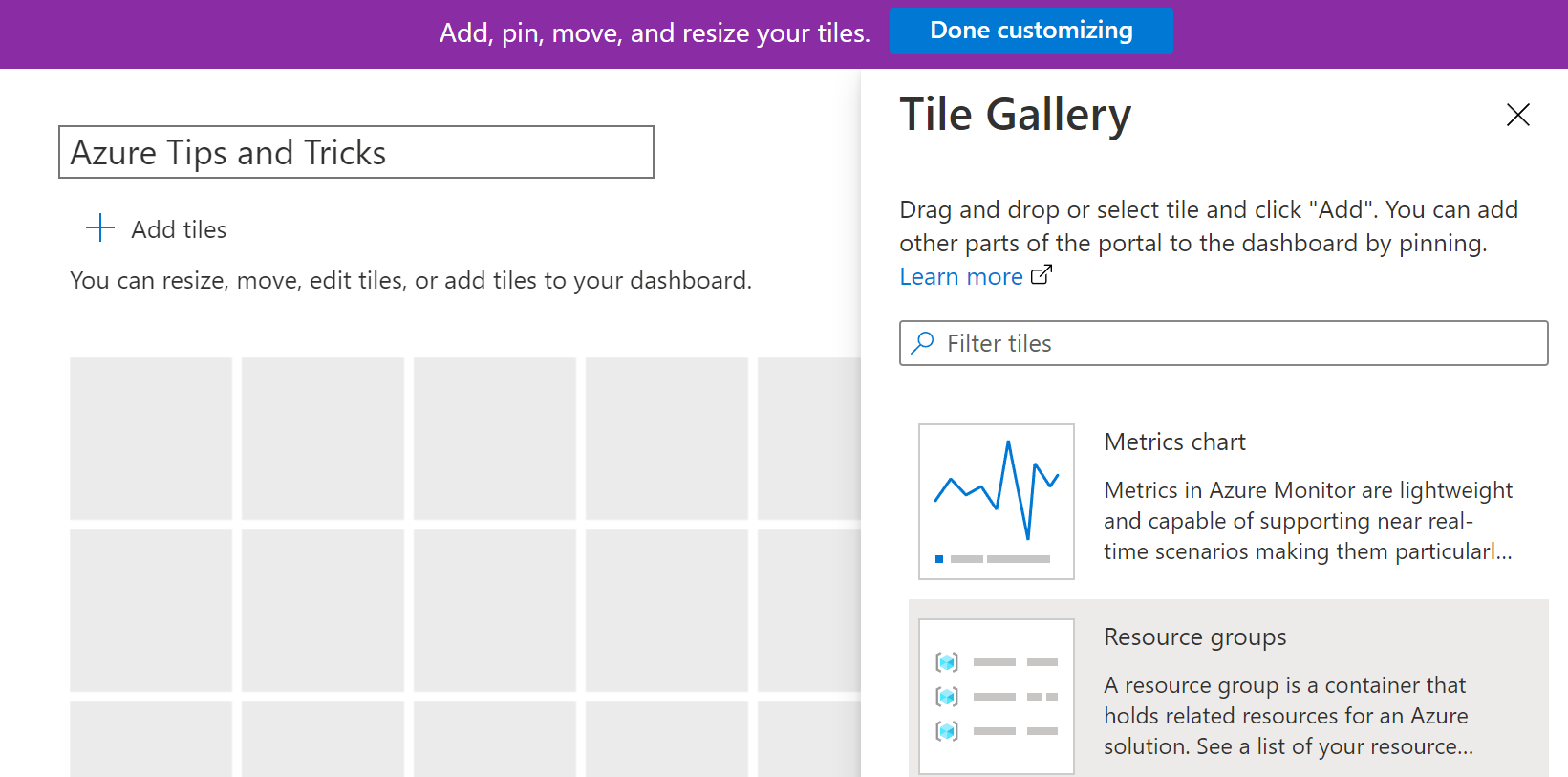The image size is (1568, 777).
Task: Click the line graph icon in Metrics thumbnail
Action: (x=997, y=489)
